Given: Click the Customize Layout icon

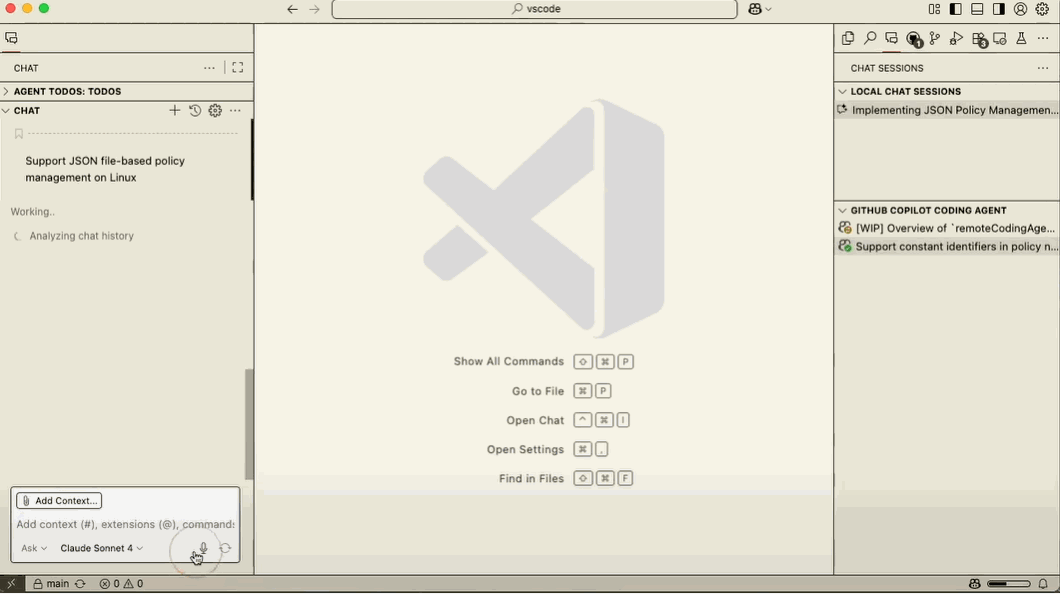Looking at the screenshot, I should (934, 9).
